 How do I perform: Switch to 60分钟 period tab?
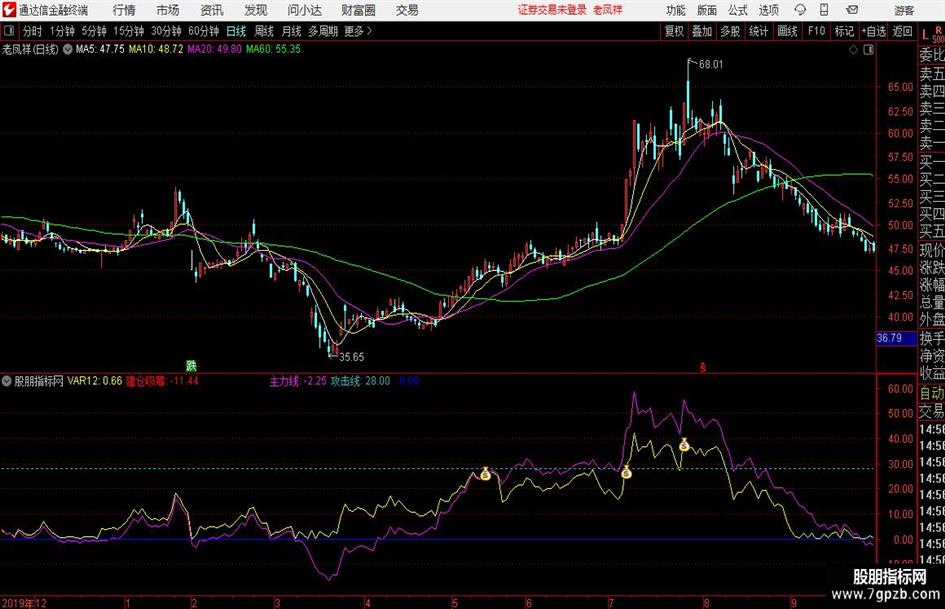point(203,31)
